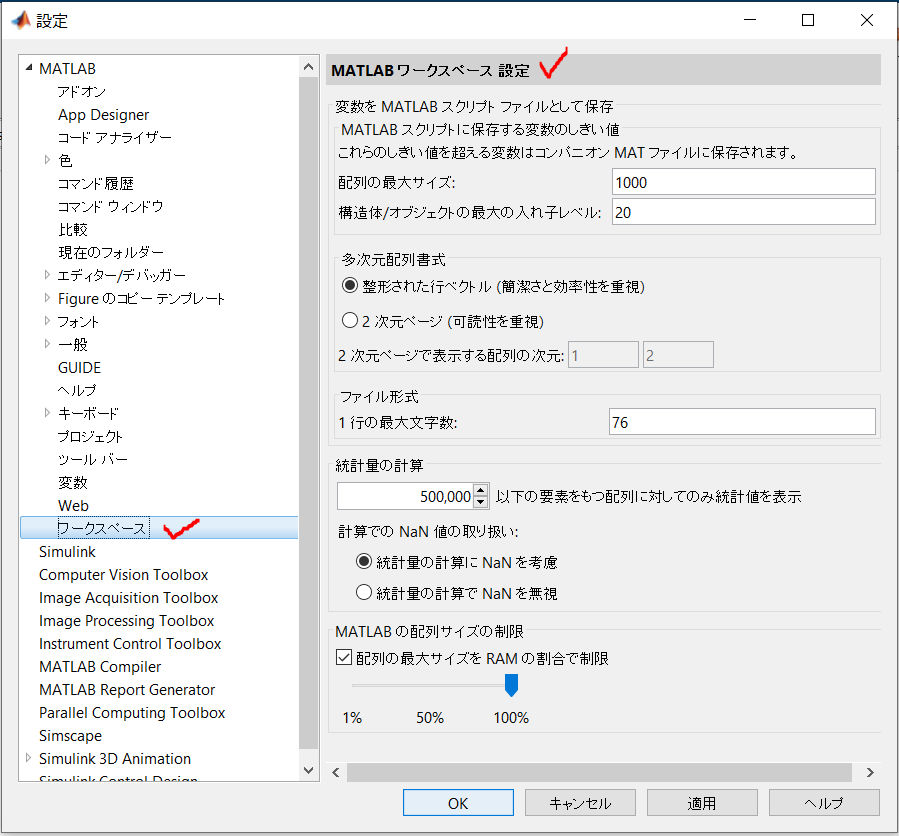Viewport: 899px width, 836px height.
Task: Open Image Acquisition Toolbox settings
Action: click(128, 597)
